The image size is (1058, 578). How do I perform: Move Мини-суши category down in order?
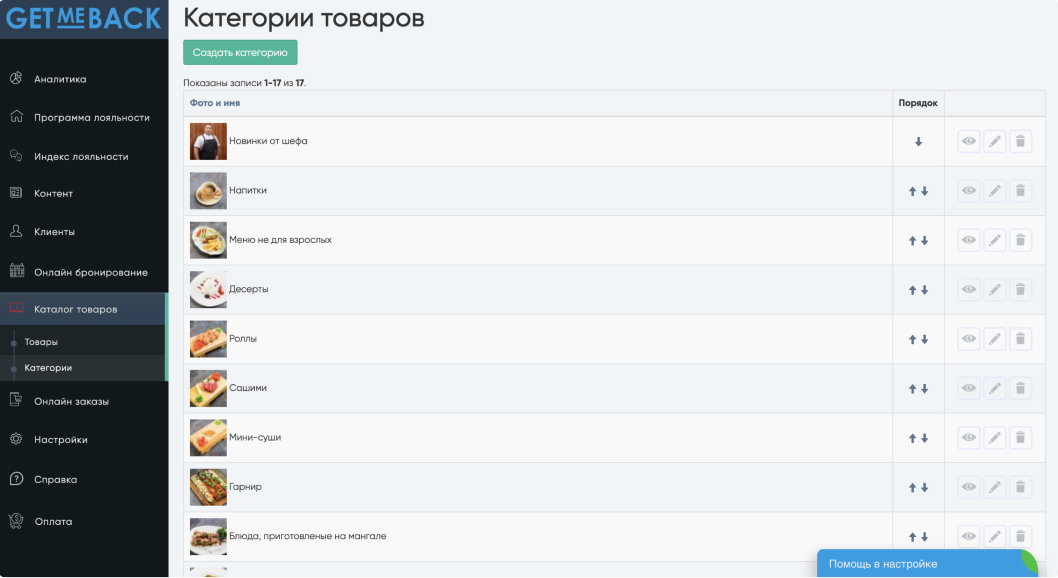[x=925, y=438]
